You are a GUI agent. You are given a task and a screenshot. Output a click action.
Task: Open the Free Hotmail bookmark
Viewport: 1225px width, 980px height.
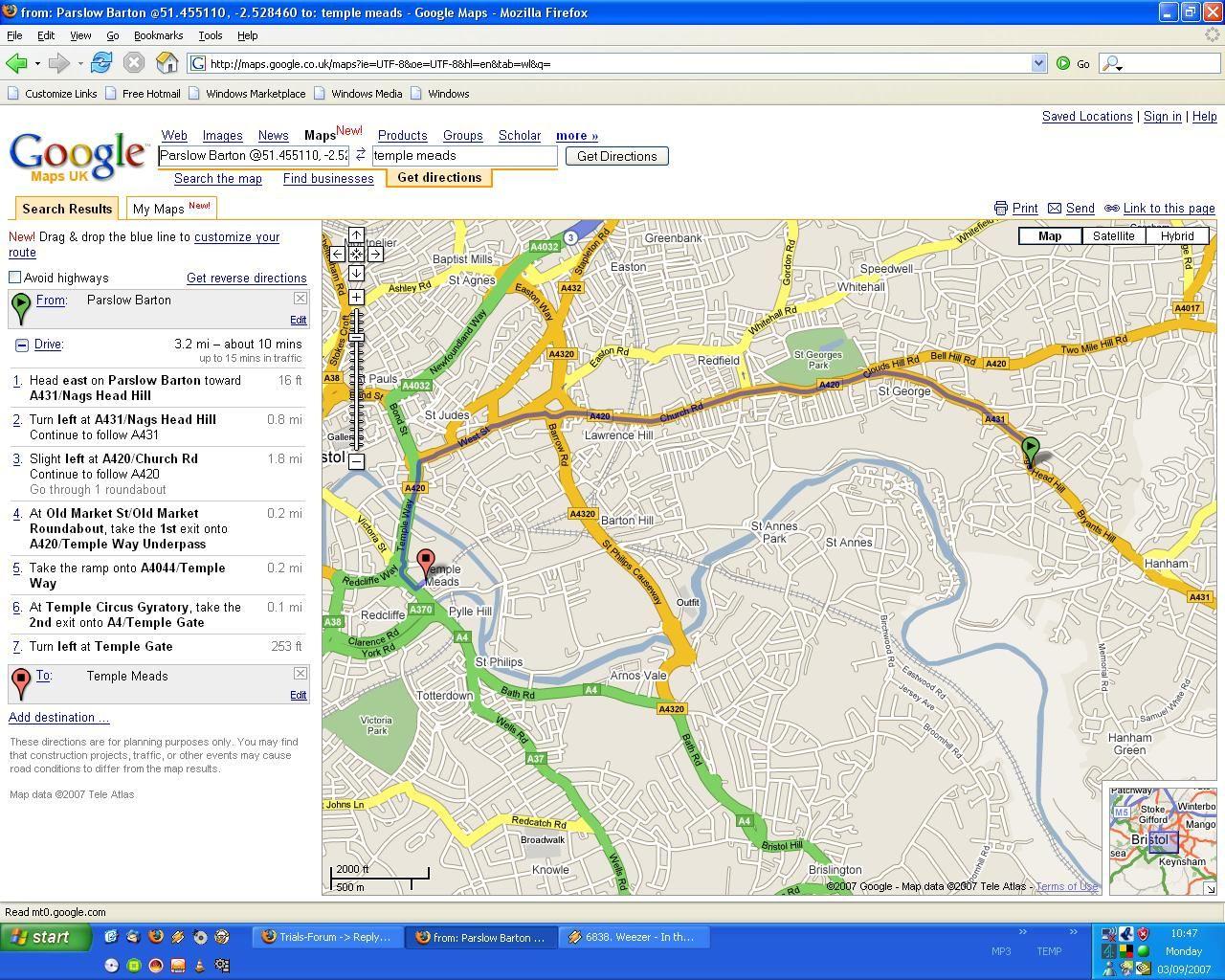(x=143, y=94)
